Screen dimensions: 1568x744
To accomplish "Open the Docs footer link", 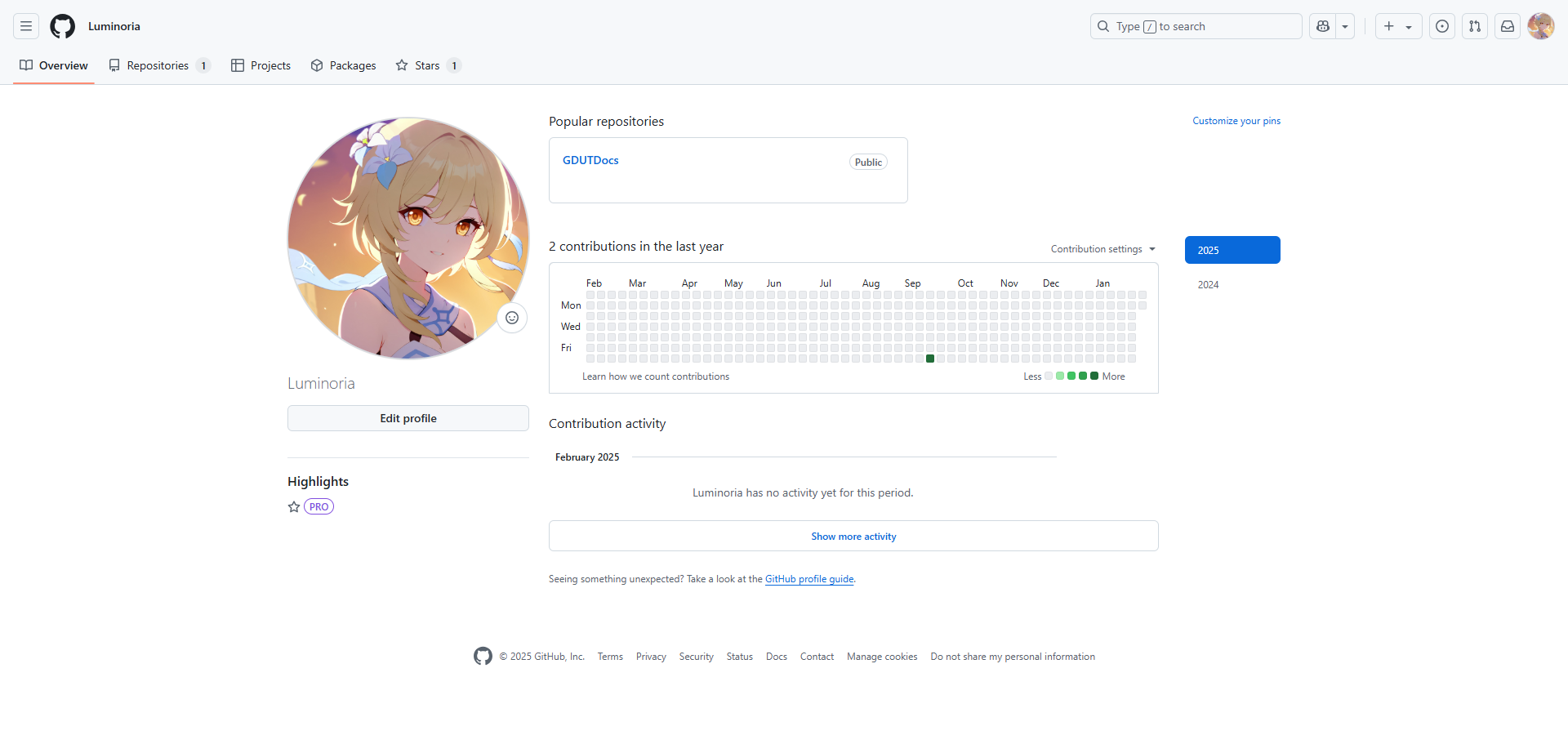I will click(x=777, y=657).
